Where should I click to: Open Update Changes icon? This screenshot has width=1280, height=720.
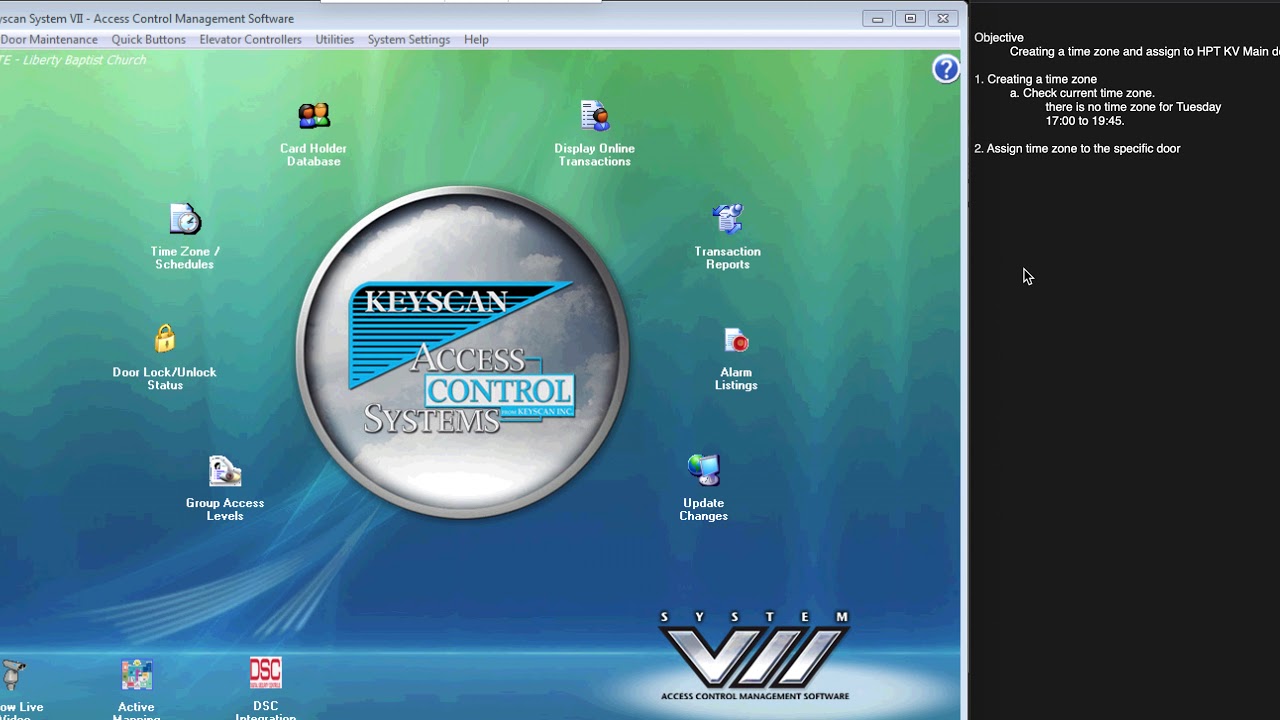pyautogui.click(x=704, y=470)
